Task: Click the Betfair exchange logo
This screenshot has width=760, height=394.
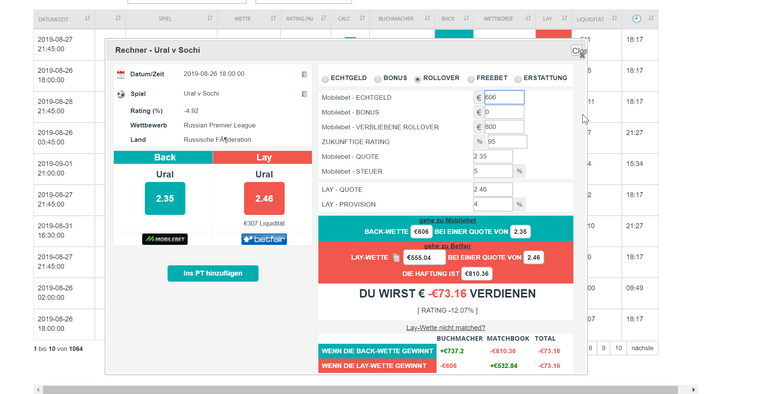Action: pyautogui.click(x=264, y=239)
